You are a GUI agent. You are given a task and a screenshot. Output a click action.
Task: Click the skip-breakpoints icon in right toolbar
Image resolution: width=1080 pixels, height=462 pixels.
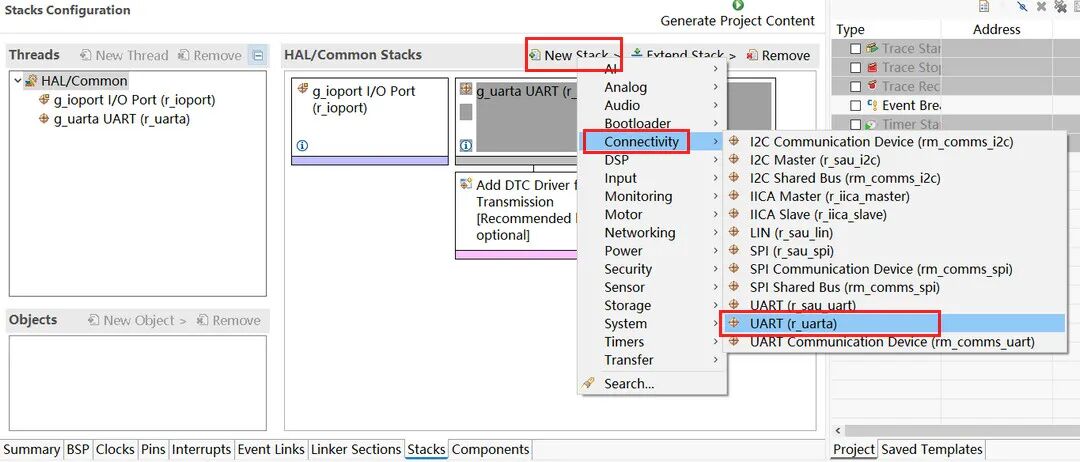tap(1023, 7)
